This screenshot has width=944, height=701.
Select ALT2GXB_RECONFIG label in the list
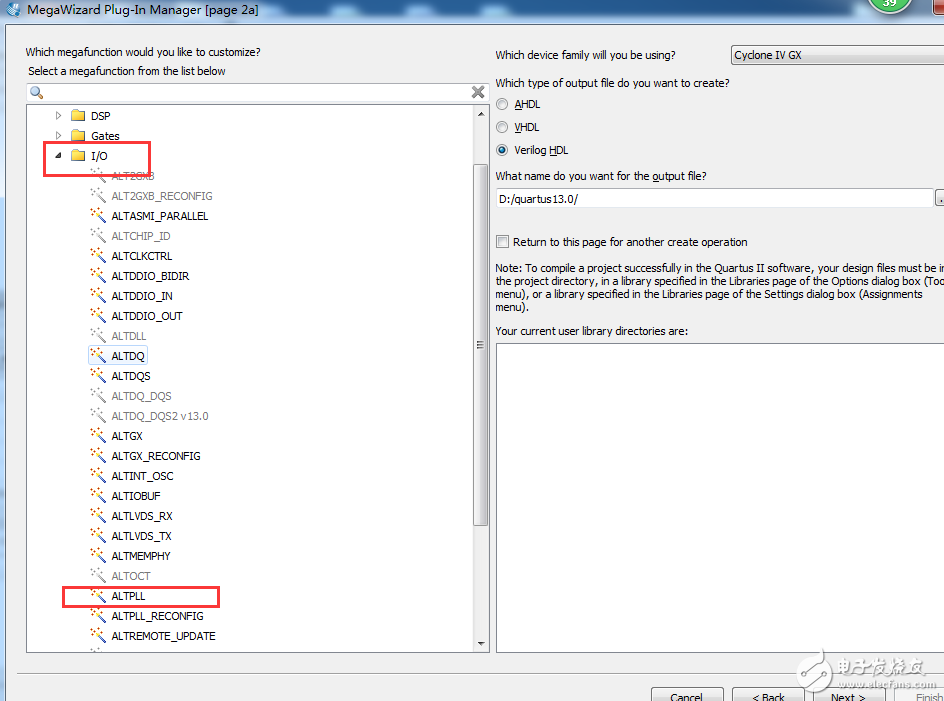coord(162,196)
